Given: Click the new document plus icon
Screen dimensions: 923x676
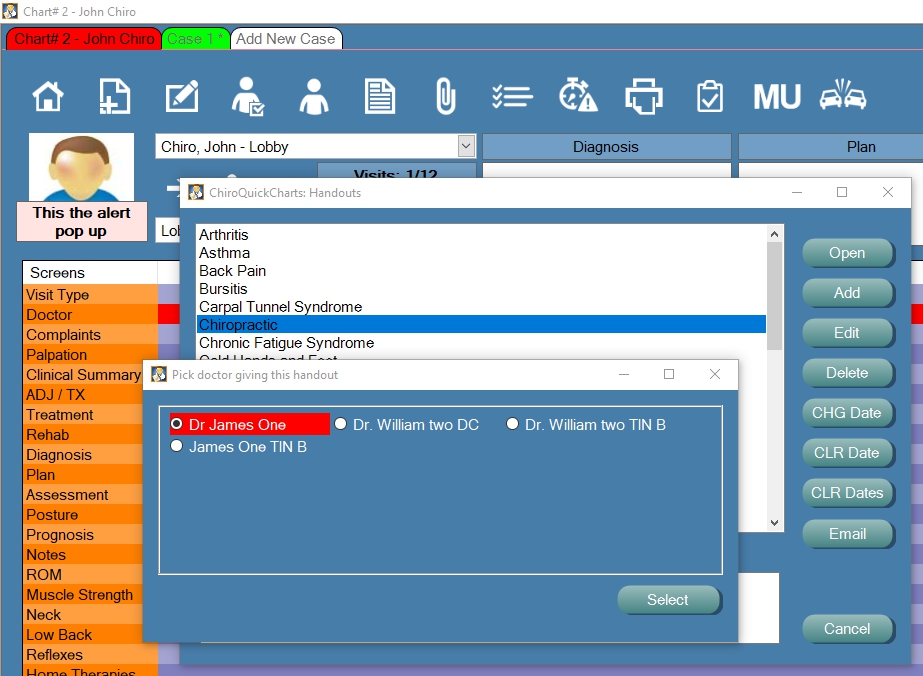Looking at the screenshot, I should coord(114,97).
